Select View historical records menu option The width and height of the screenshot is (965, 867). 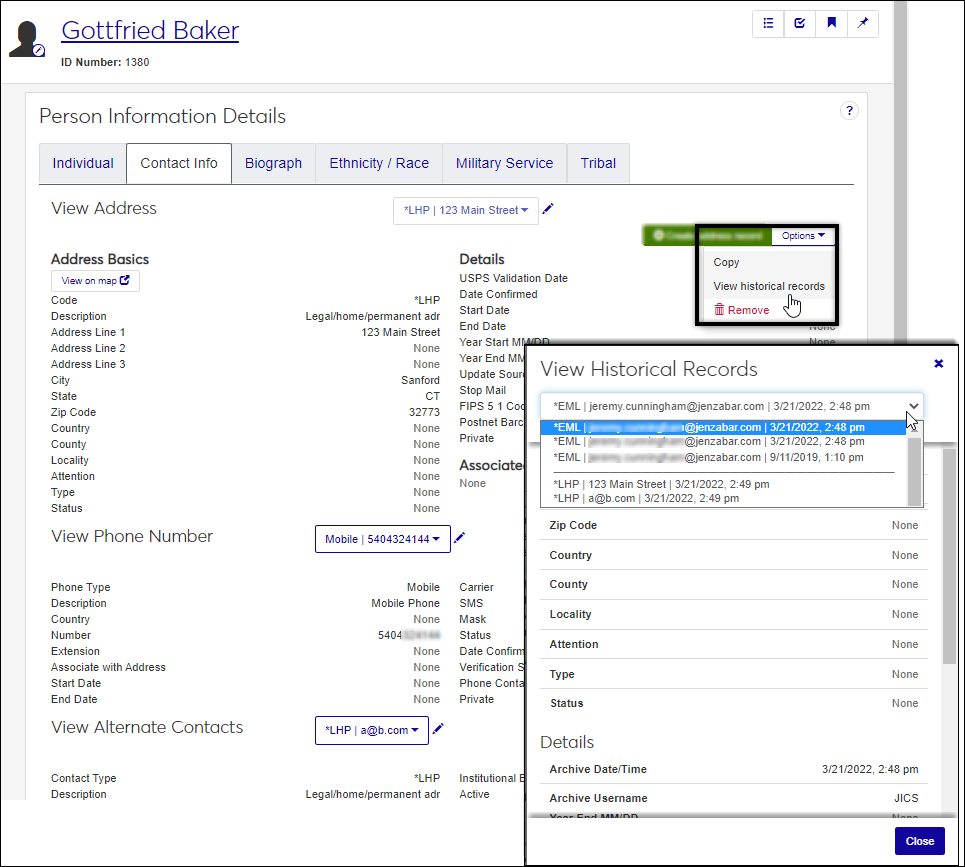[x=768, y=286]
